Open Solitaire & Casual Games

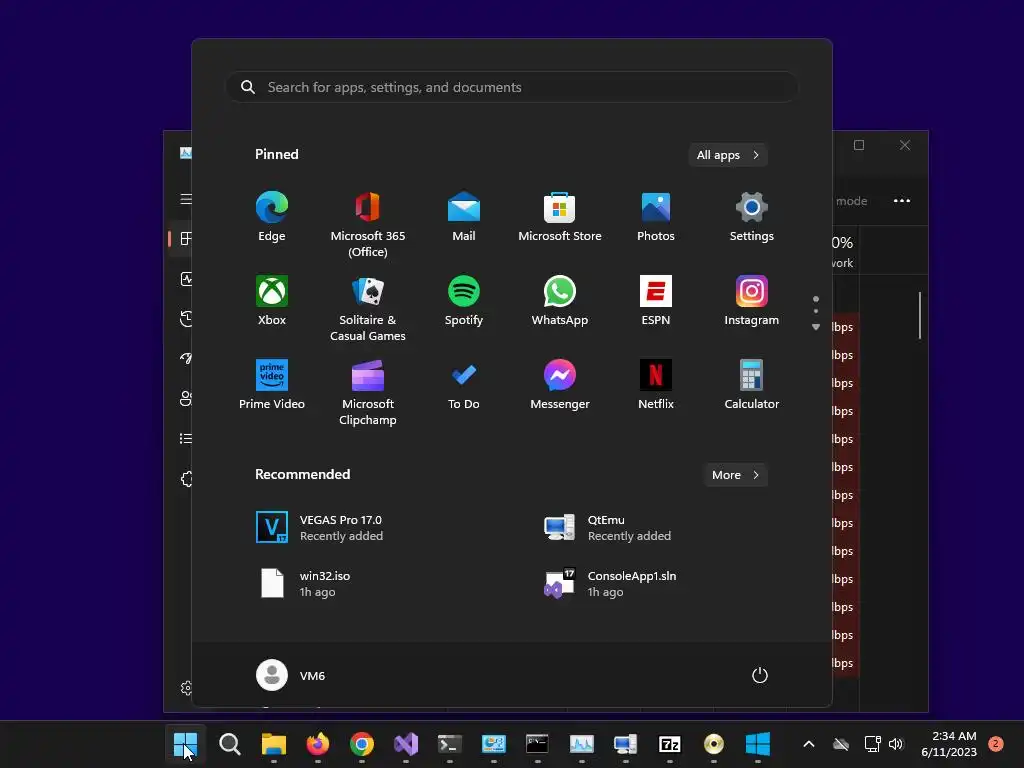(368, 308)
